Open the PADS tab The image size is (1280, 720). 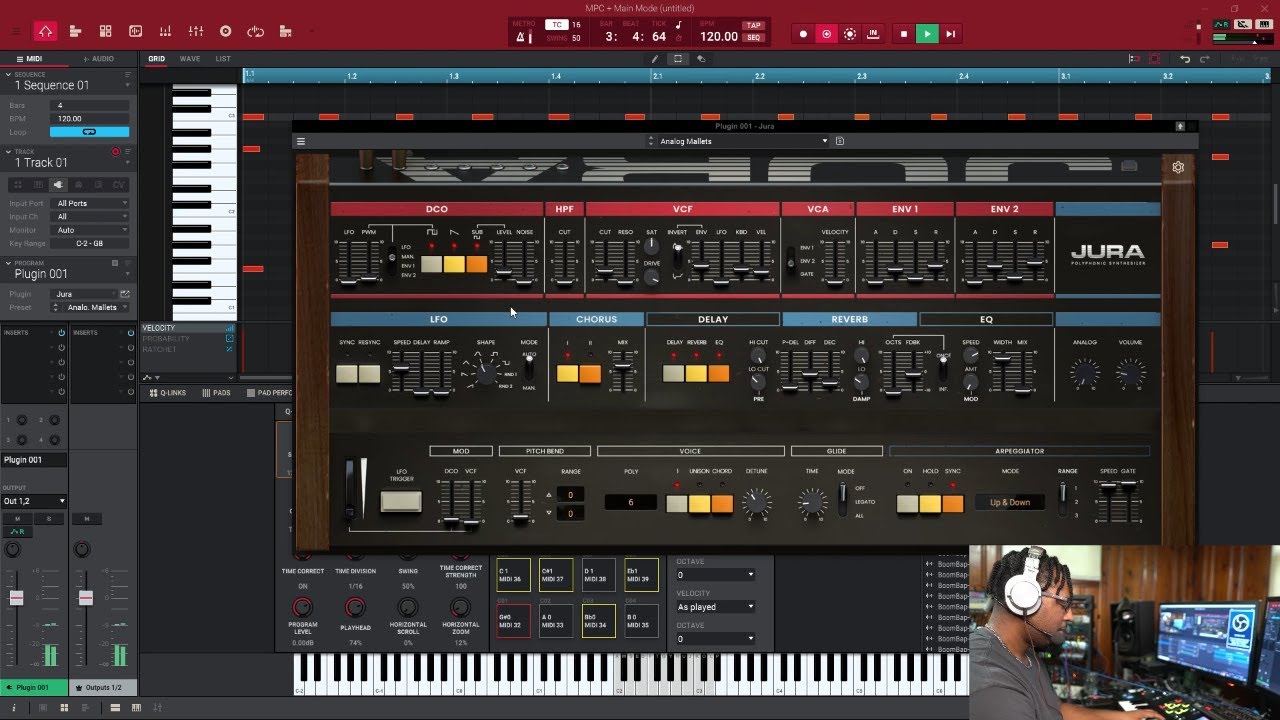point(217,393)
